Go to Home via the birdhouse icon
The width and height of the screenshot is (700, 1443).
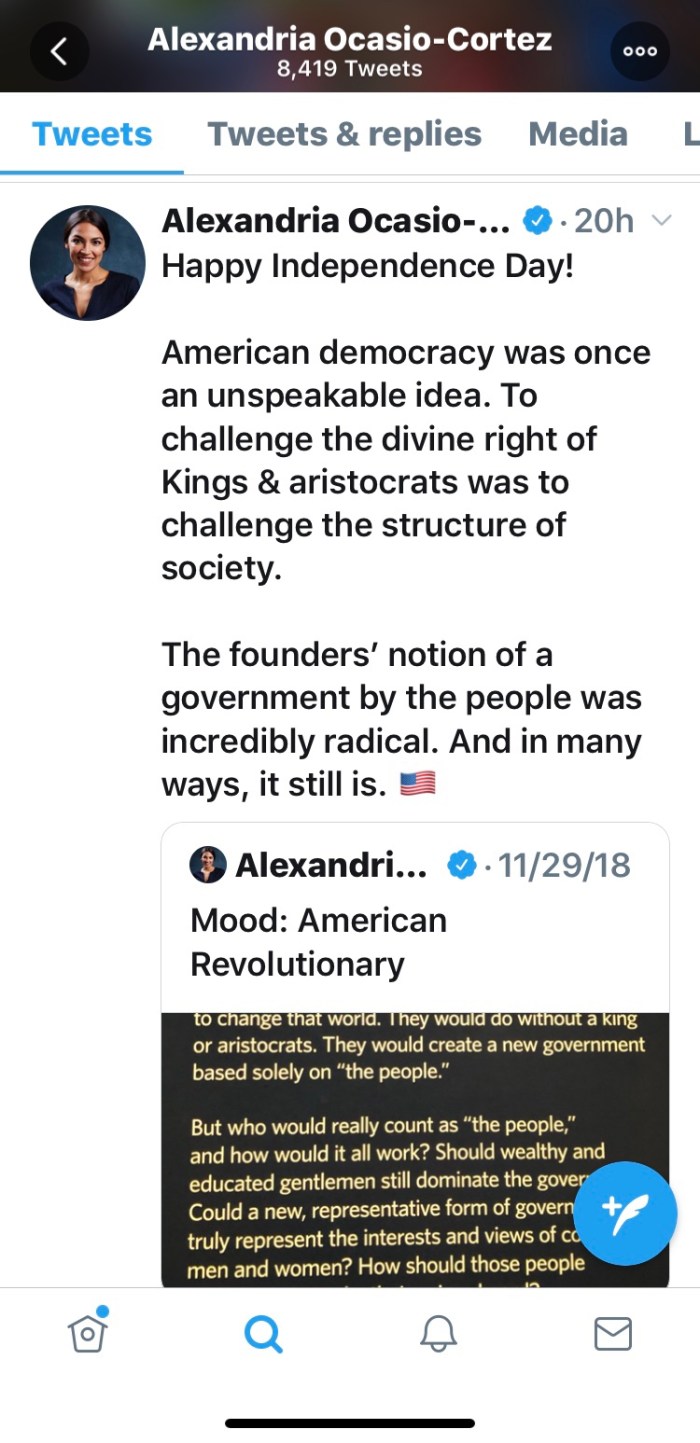pyautogui.click(x=88, y=1332)
